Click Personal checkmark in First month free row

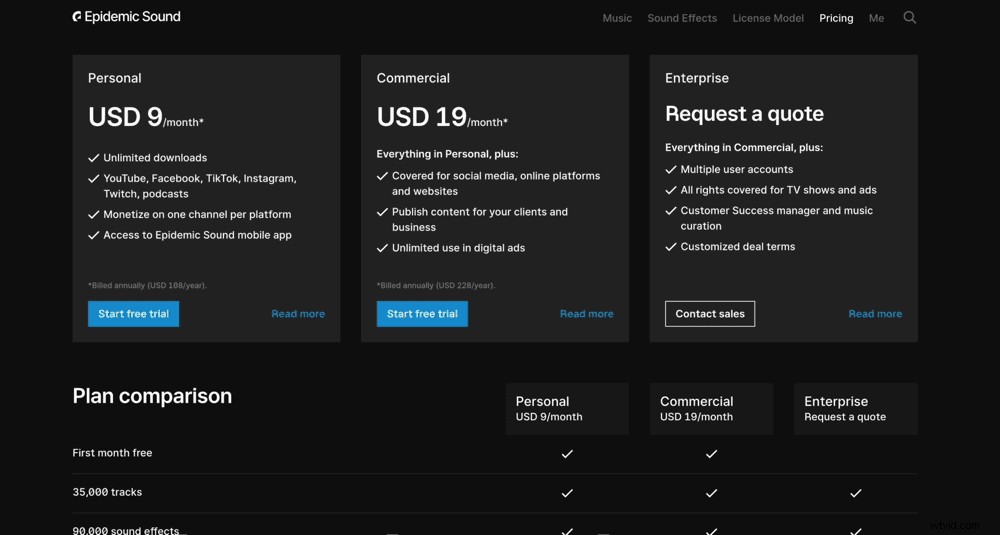coord(567,454)
